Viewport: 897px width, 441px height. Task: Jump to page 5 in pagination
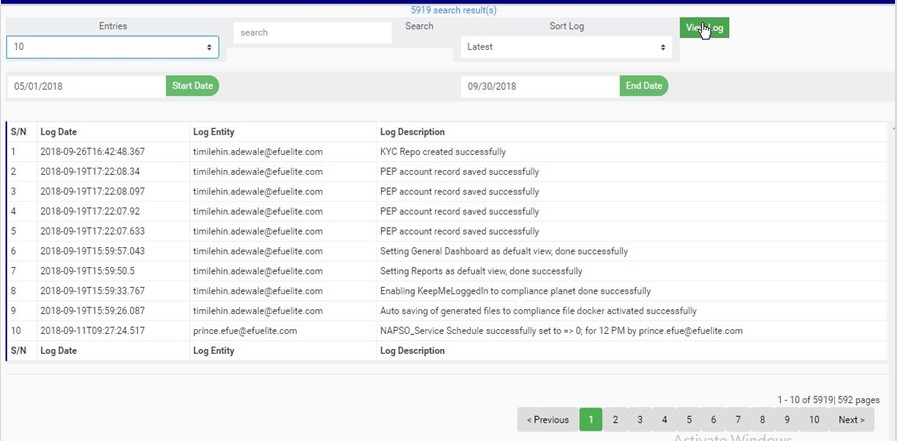coord(689,420)
